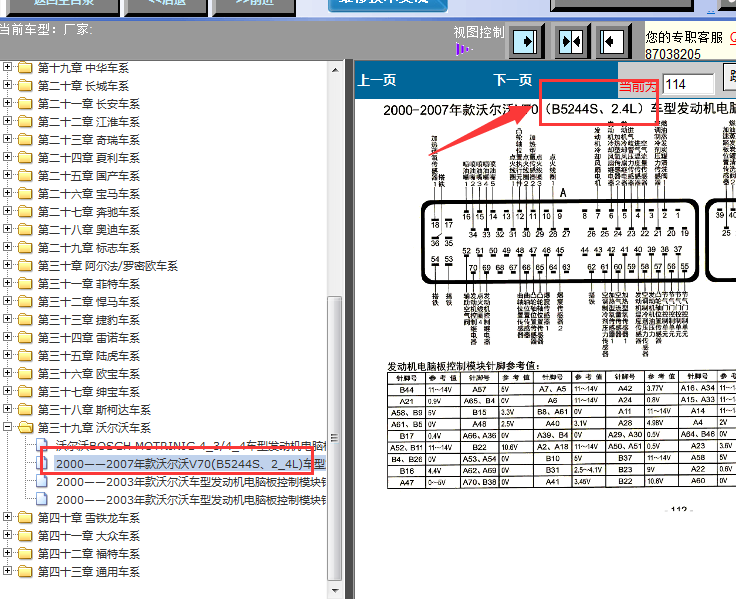Click tree scrollbar down arrow

pos(335,590)
